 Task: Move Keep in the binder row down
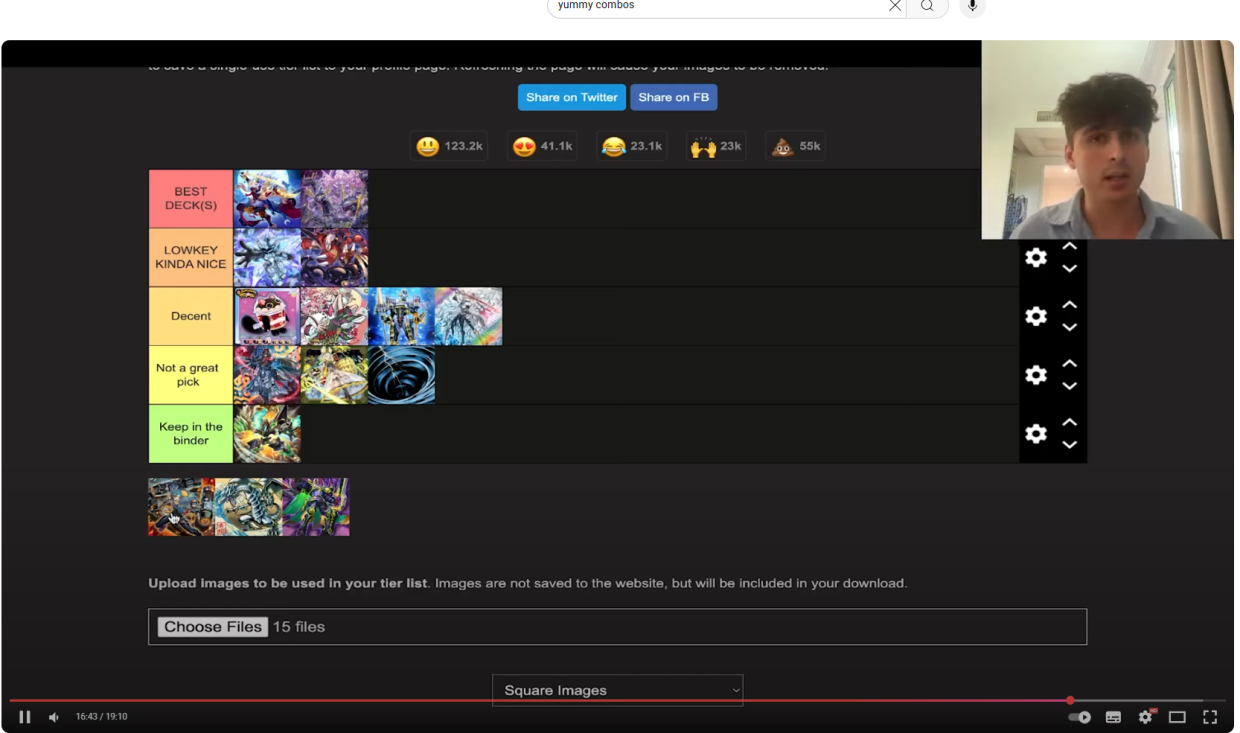(1069, 445)
